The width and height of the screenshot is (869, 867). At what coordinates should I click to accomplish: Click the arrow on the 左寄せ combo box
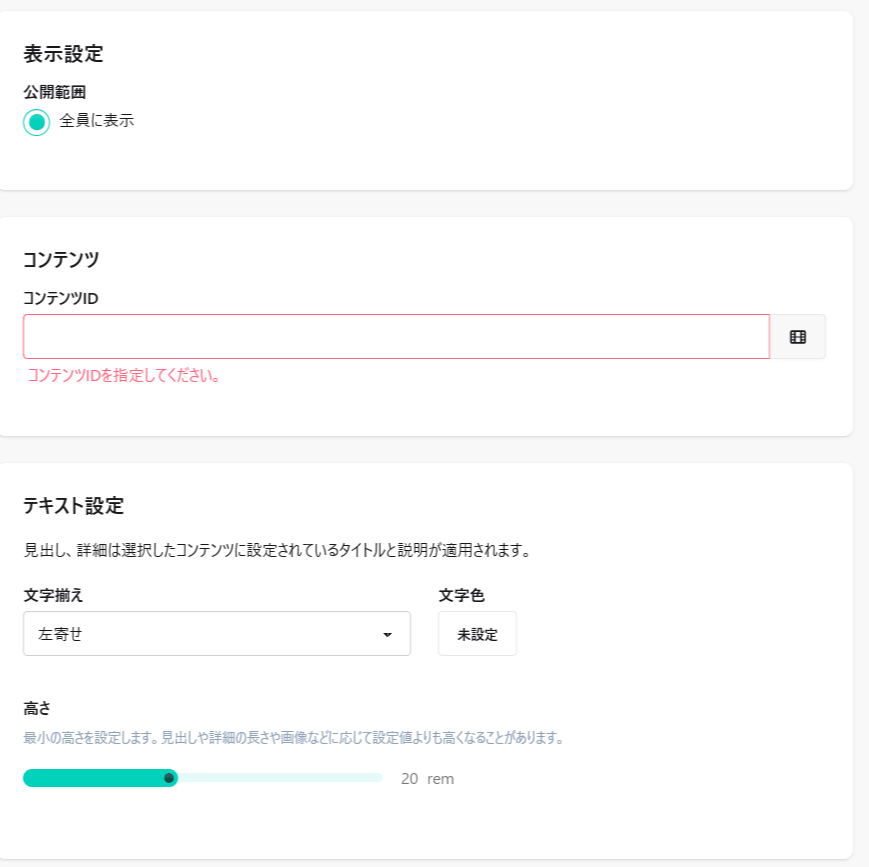coord(387,634)
